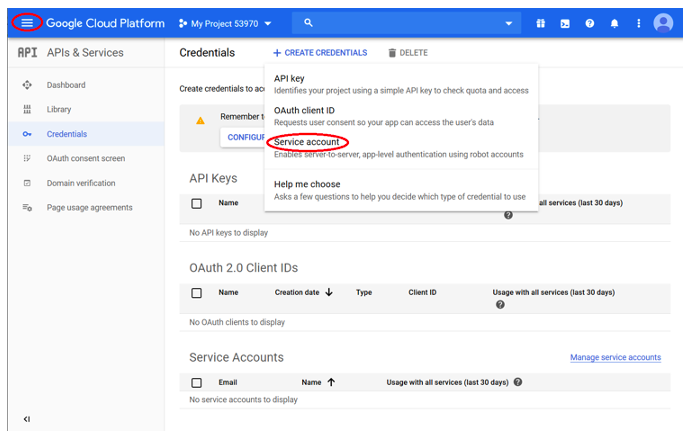Click the OAuth Name column header
This screenshot has width=692, height=445.
pos(229,292)
